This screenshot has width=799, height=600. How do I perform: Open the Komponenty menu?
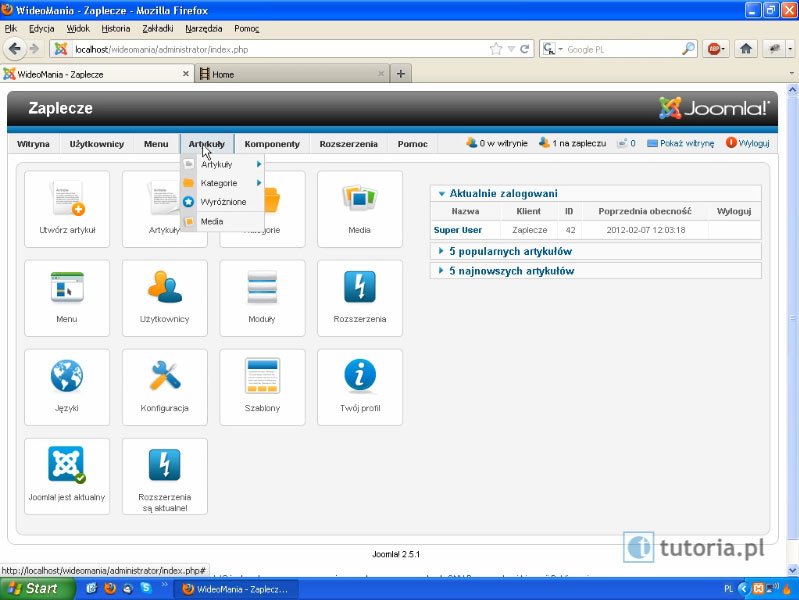click(272, 144)
